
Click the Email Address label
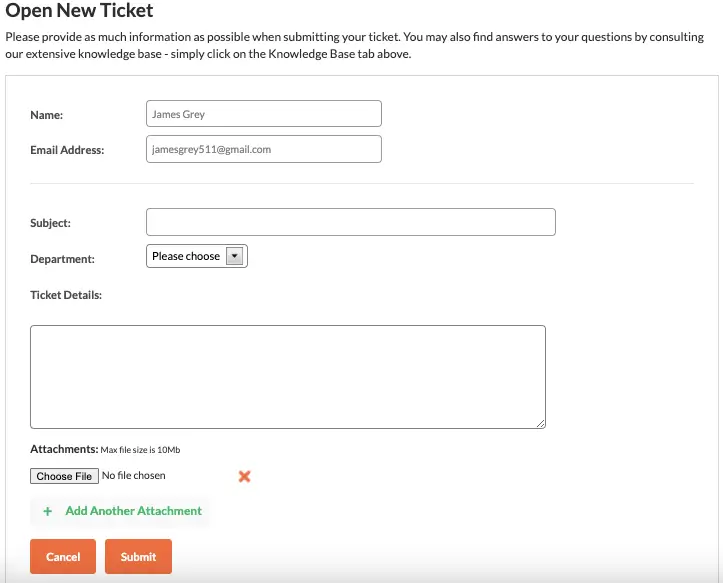tap(67, 150)
